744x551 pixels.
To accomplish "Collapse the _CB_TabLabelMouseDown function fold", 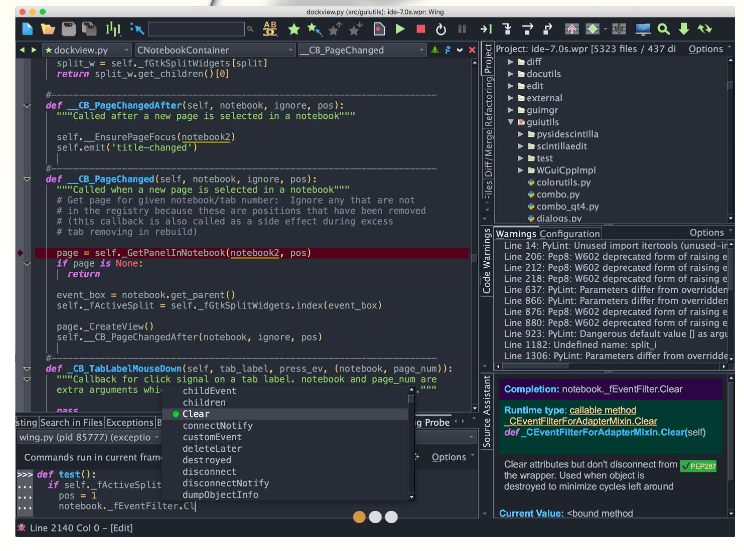I will [x=27, y=369].
